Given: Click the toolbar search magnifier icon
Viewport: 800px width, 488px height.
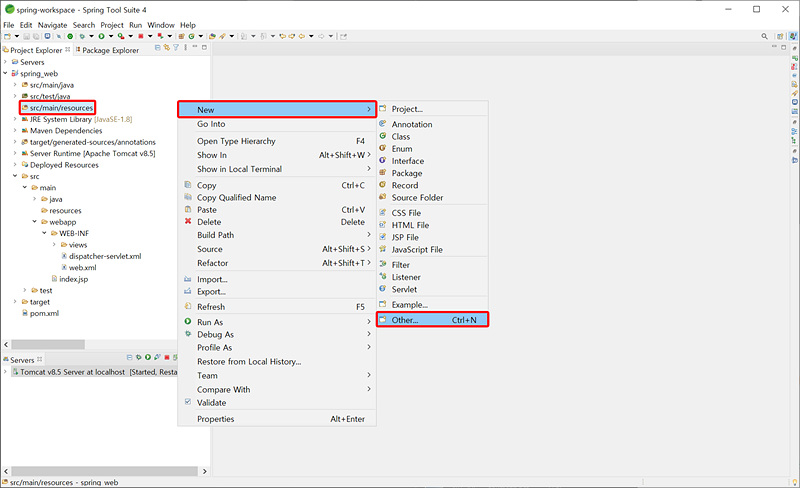Looking at the screenshot, I should pyautogui.click(x=764, y=36).
